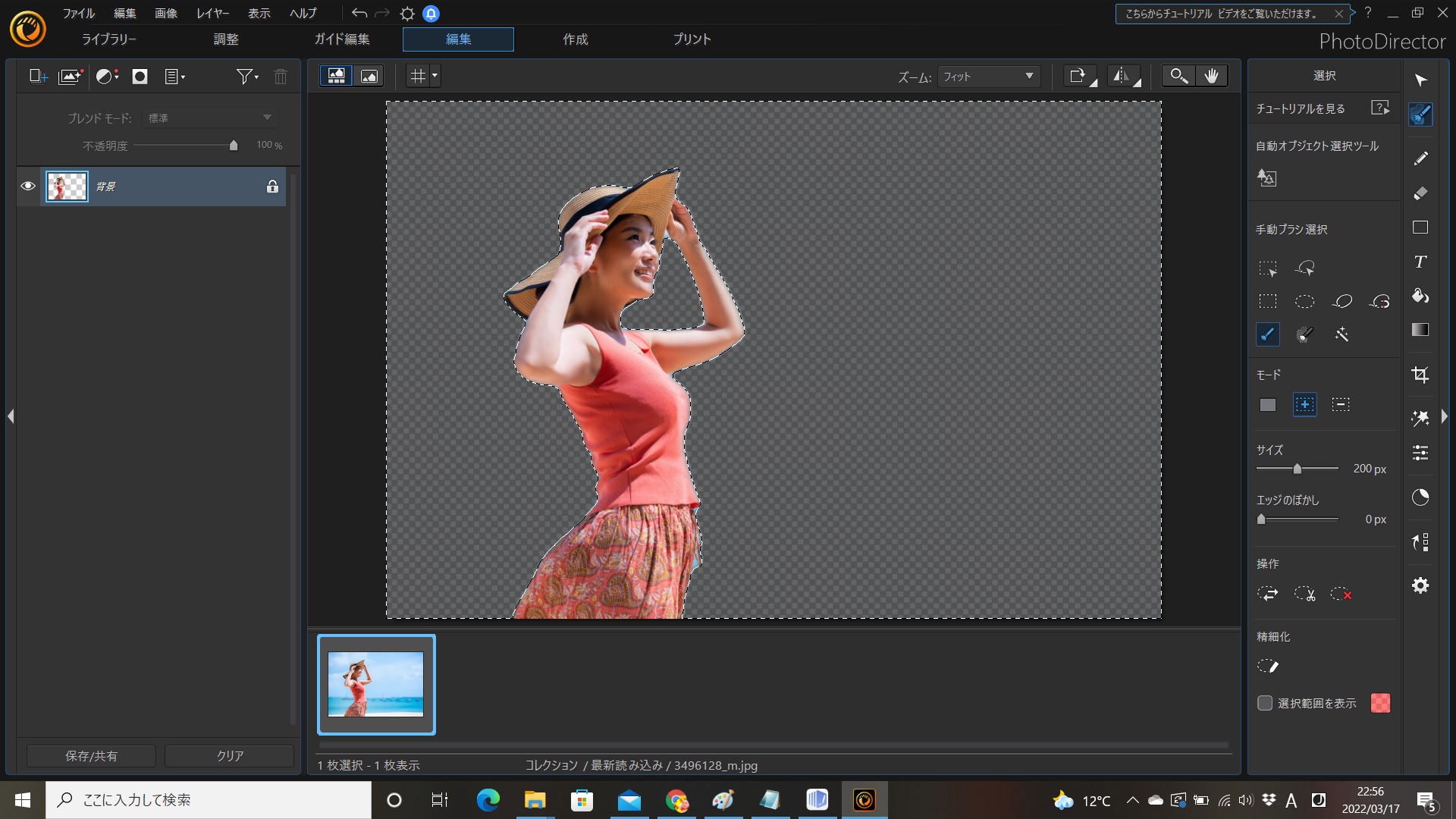This screenshot has width=1456, height=819.
Task: Pick the Magic Wand selection tool
Action: point(1341,334)
